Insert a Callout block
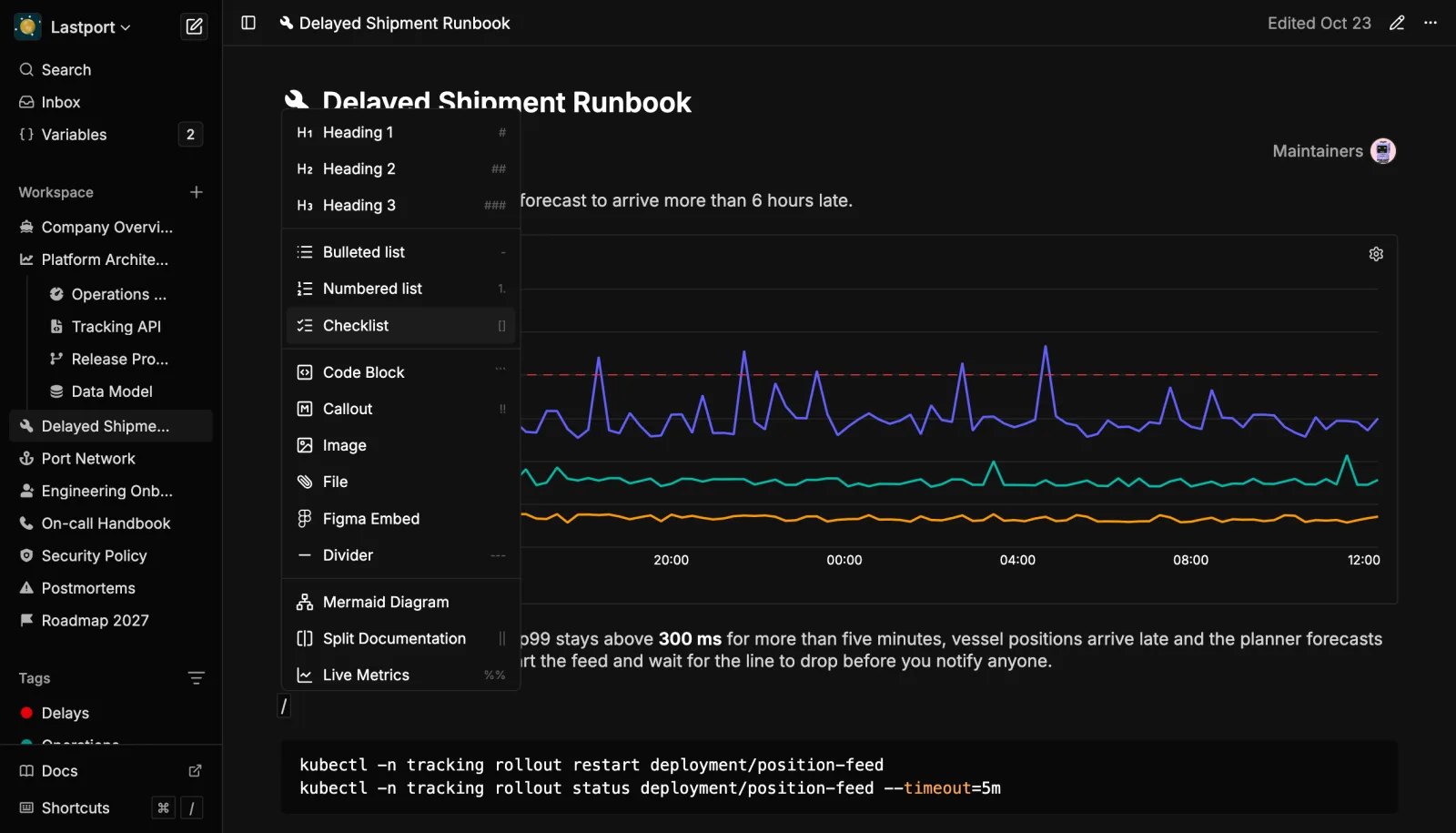This screenshot has width=1456, height=833. [400, 409]
